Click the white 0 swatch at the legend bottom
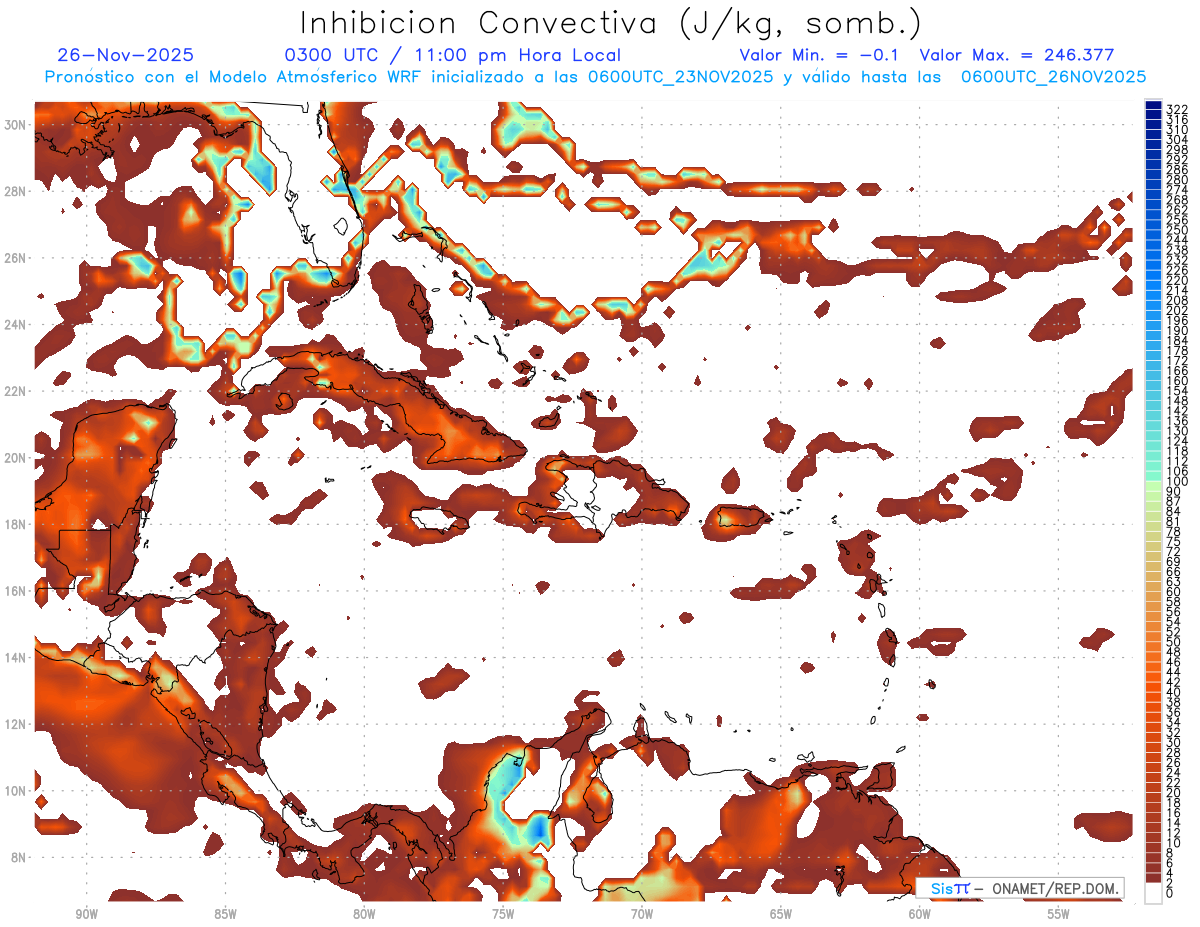1200x927 pixels. (1153, 894)
